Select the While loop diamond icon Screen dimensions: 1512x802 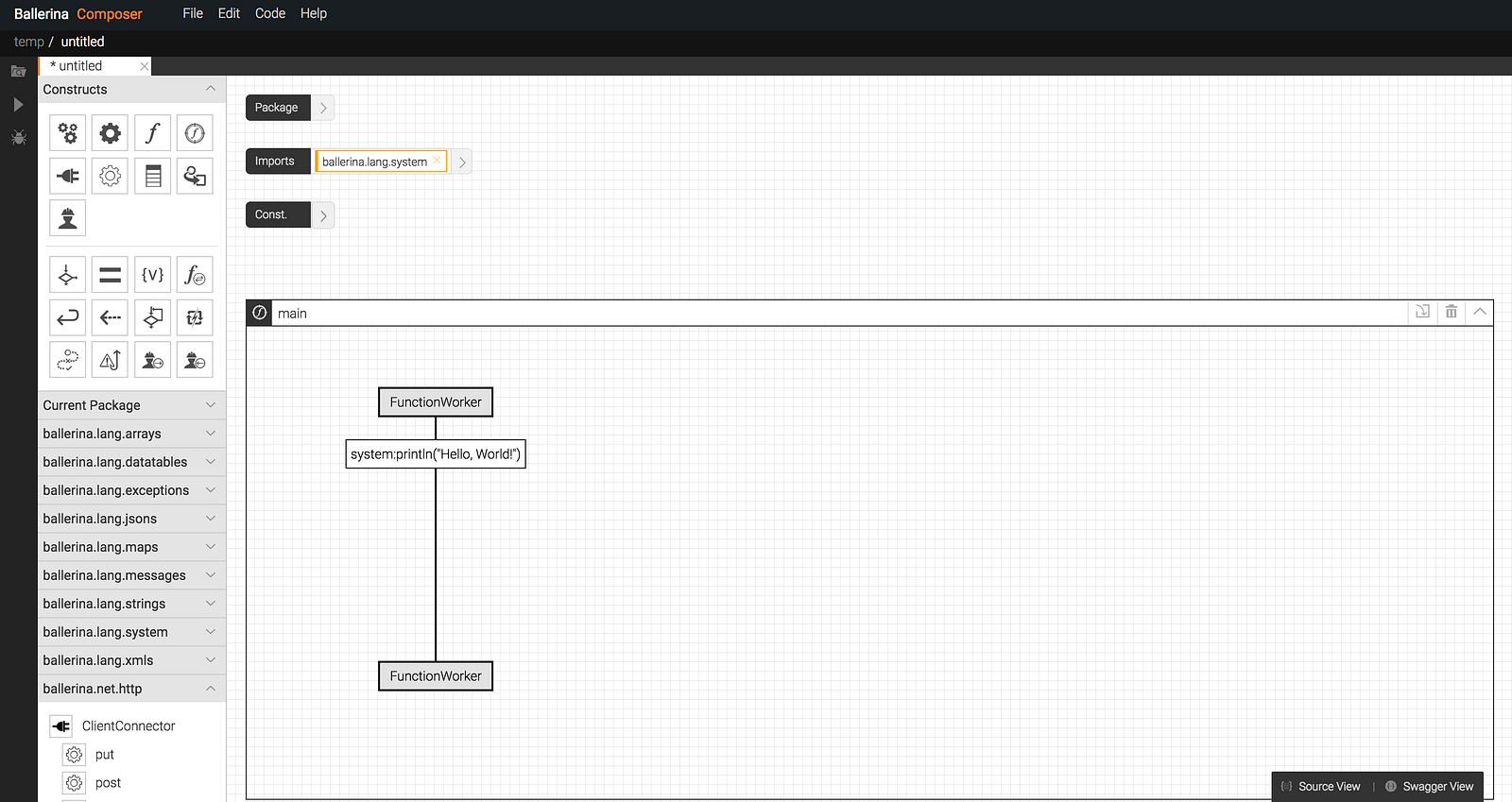click(x=153, y=317)
